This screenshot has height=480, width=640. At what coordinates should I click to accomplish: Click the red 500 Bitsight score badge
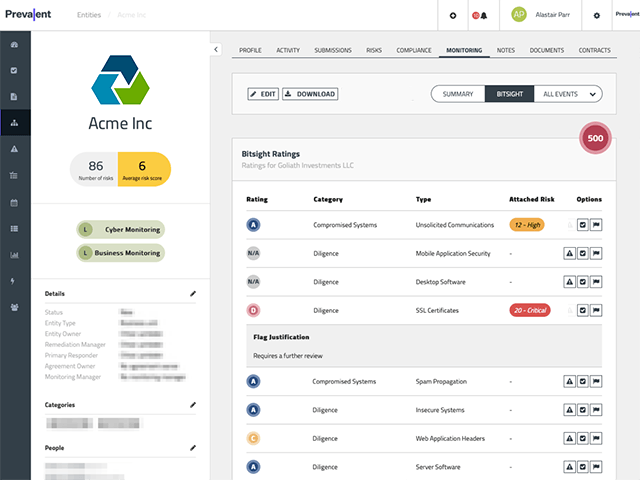pyautogui.click(x=595, y=138)
